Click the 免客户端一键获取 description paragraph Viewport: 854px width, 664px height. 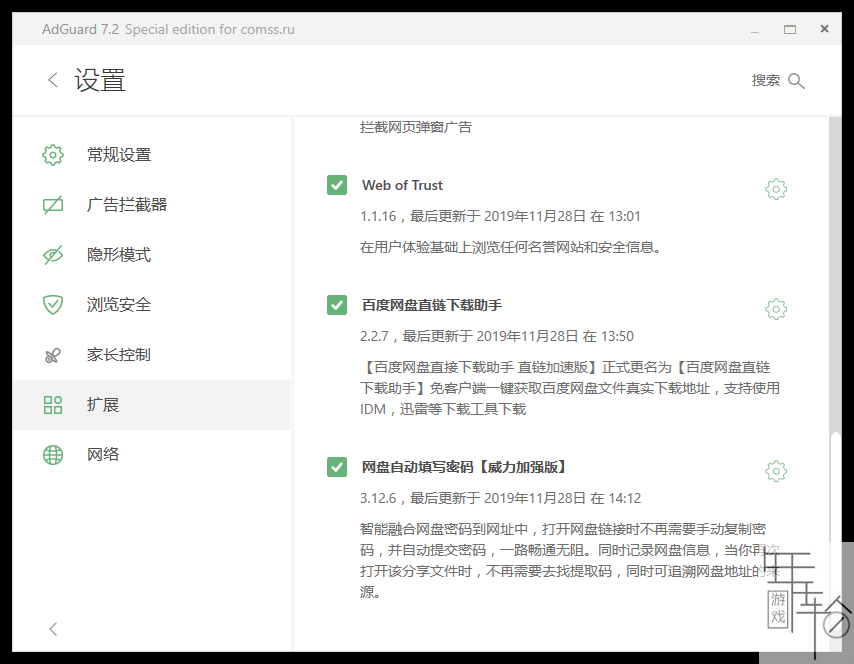[x=570, y=388]
